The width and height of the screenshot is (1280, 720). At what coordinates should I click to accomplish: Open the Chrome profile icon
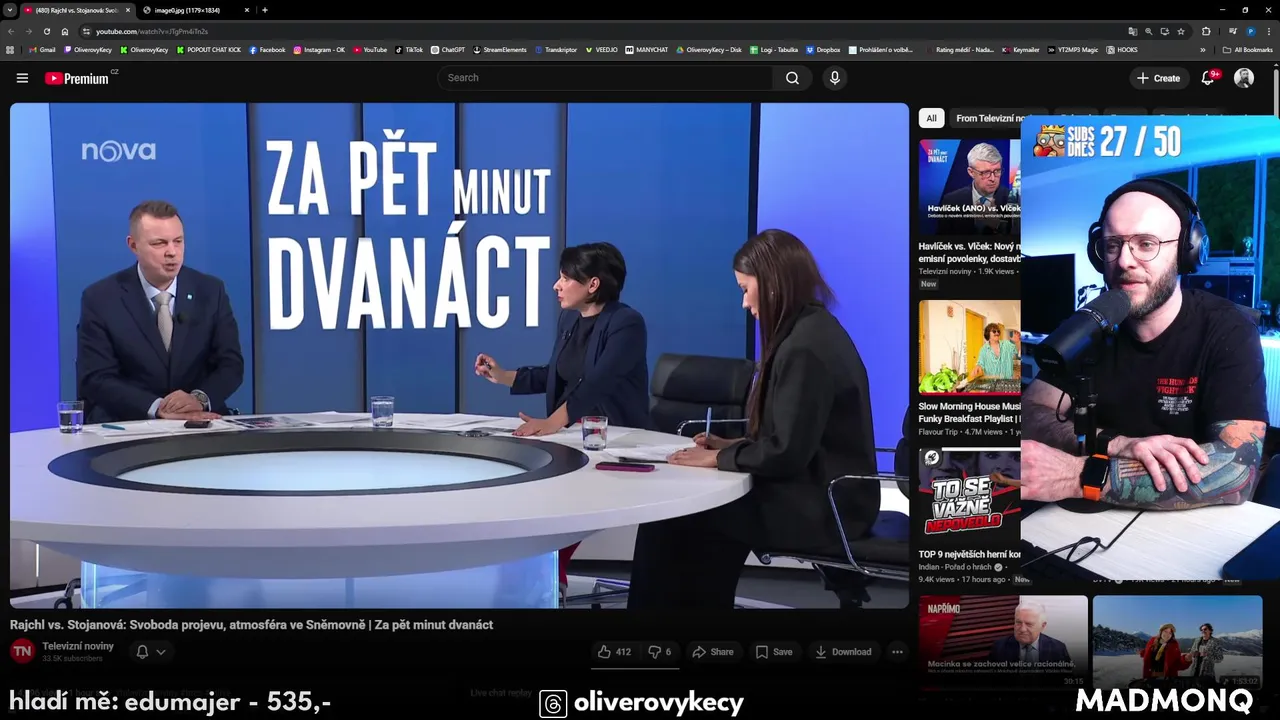[1250, 31]
